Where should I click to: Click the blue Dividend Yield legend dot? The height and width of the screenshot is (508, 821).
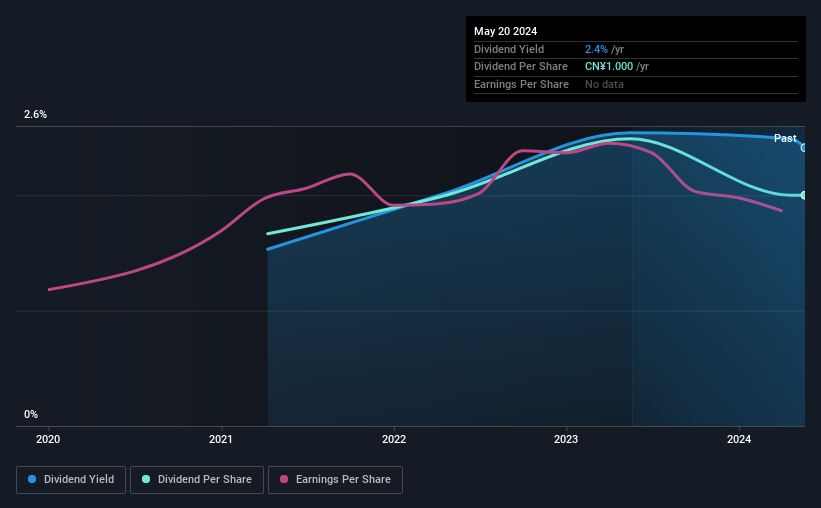pos(32,479)
